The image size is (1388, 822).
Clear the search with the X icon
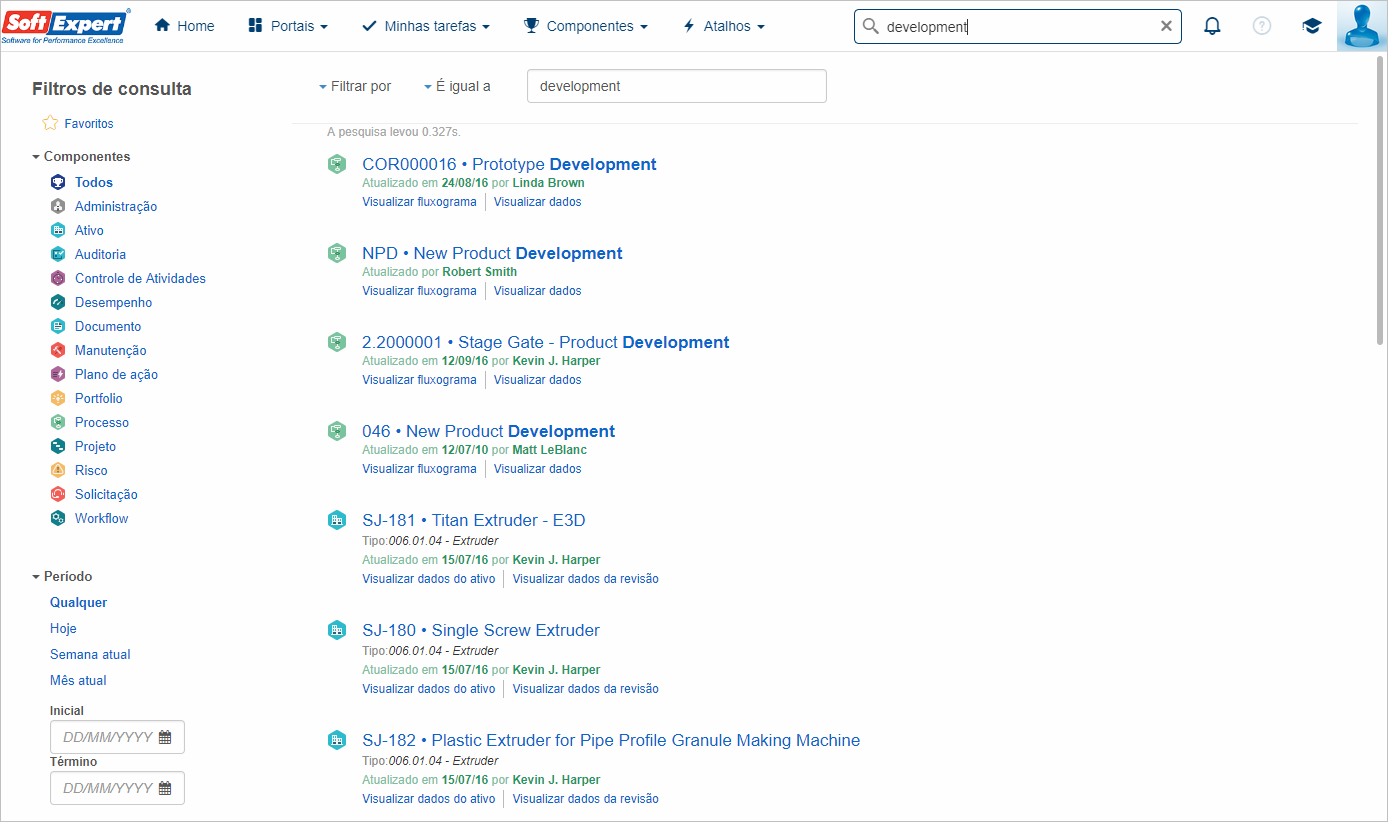(1166, 26)
